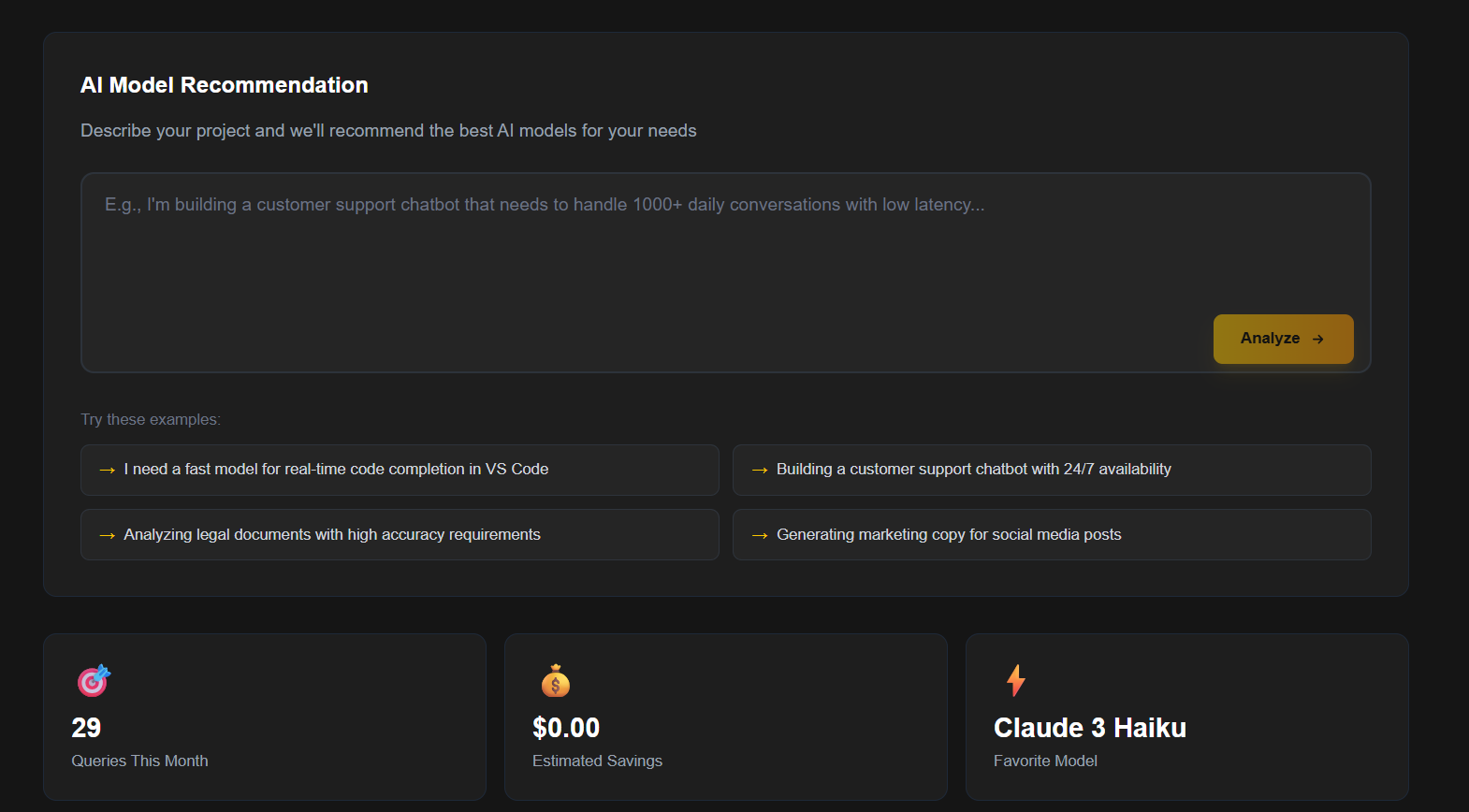Viewport: 1469px width, 812px height.
Task: Click arrow icon beside VS Code example
Action: [x=107, y=470]
